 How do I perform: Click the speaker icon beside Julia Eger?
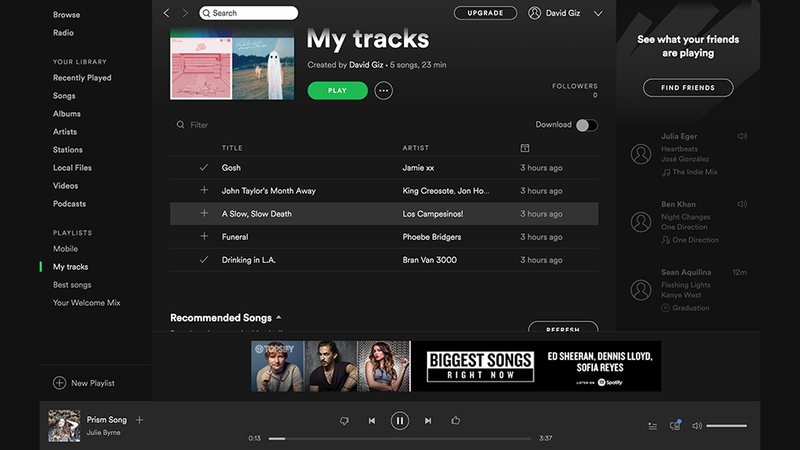pos(742,136)
